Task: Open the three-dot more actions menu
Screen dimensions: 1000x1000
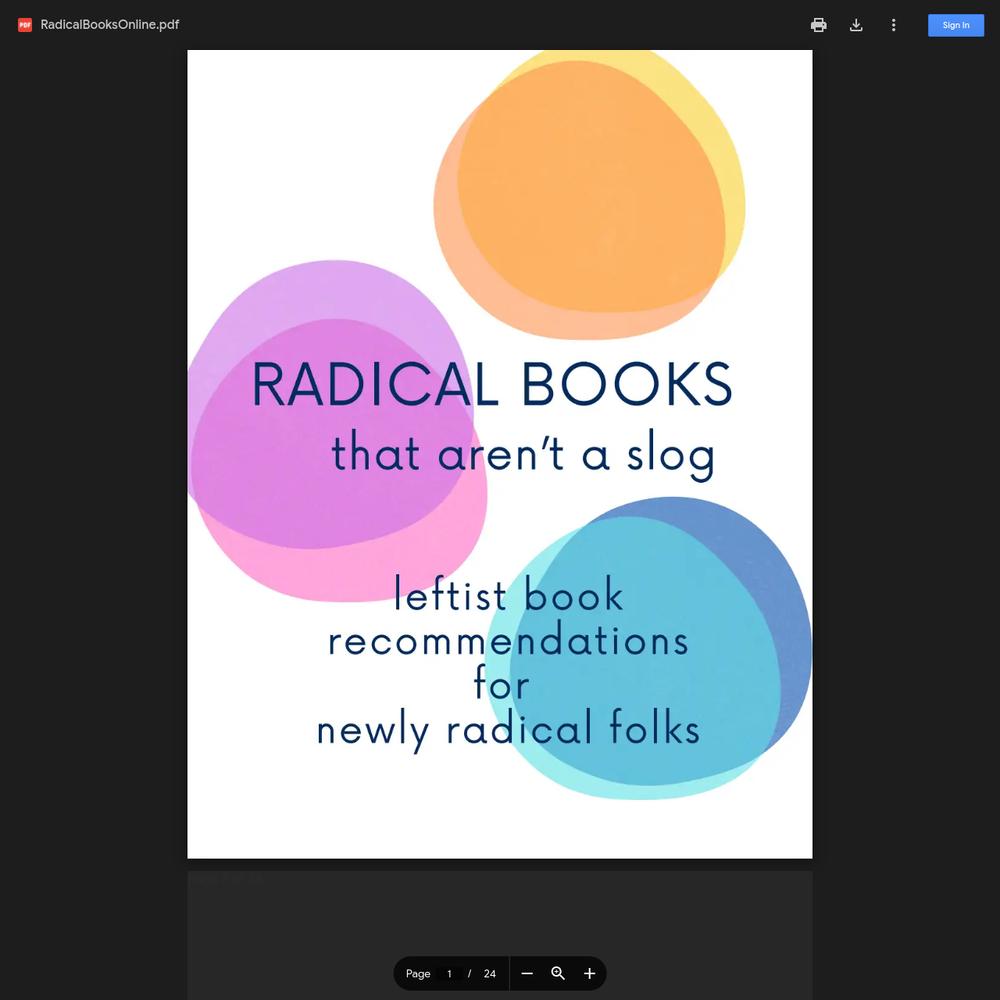Action: (893, 25)
